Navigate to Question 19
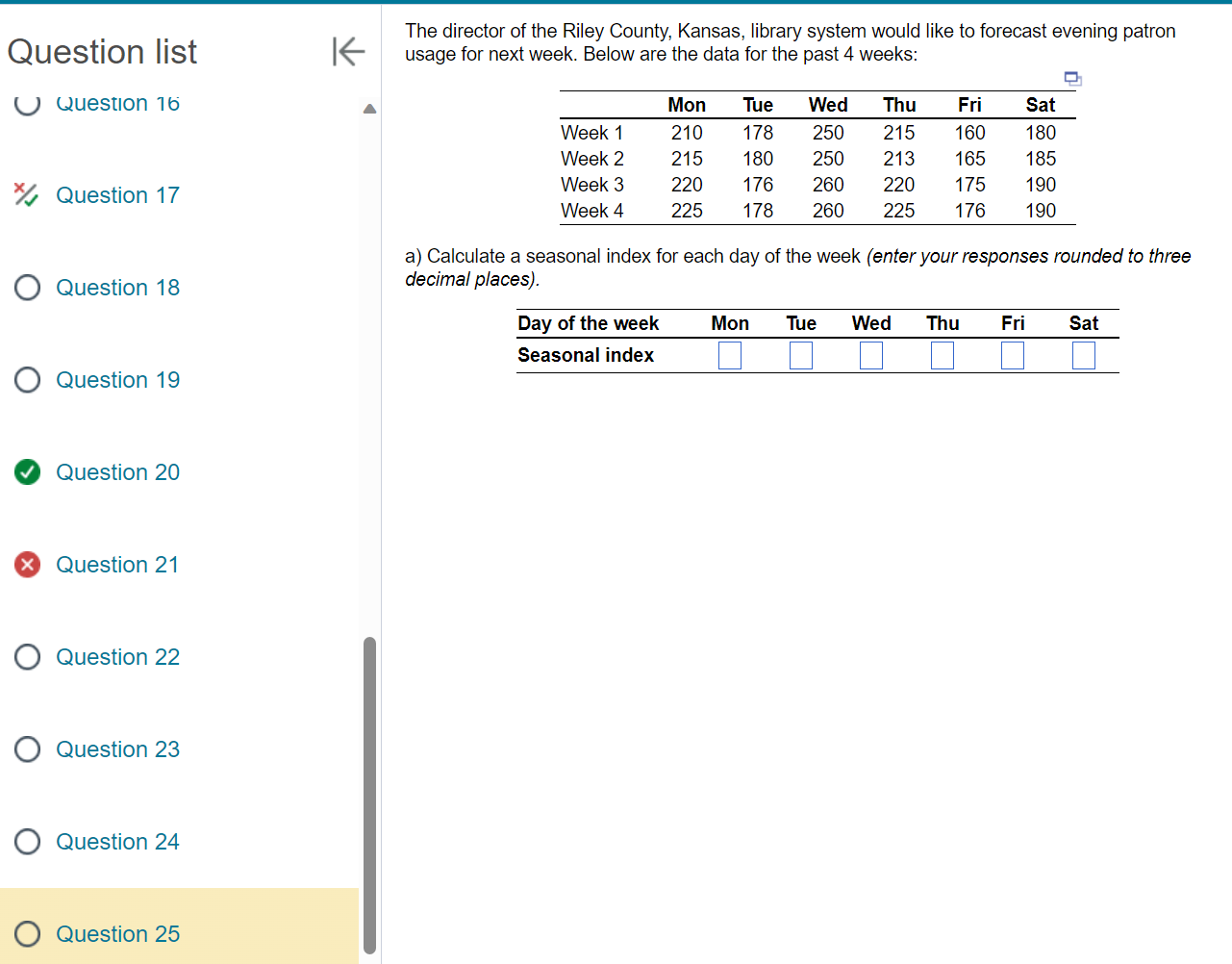Image resolution: width=1232 pixels, height=964 pixels. click(x=117, y=380)
